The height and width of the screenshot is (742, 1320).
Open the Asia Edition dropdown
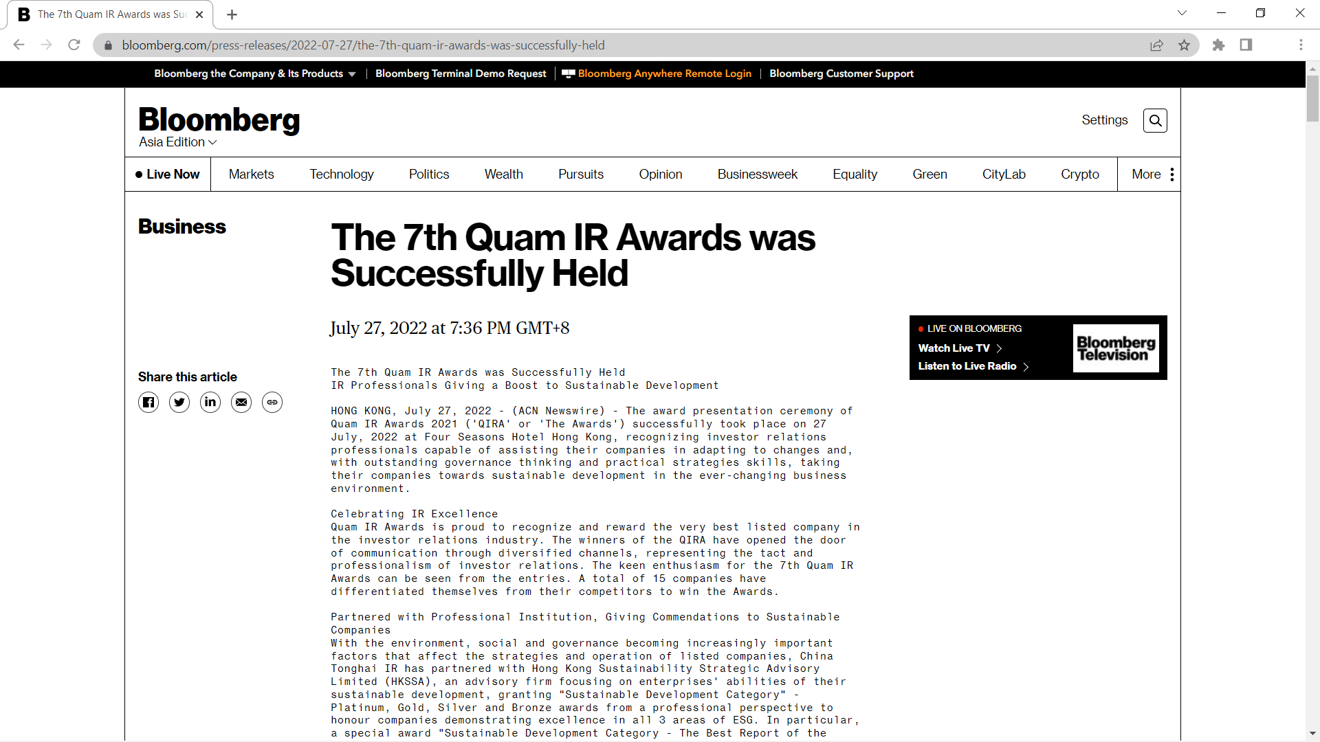(x=178, y=142)
